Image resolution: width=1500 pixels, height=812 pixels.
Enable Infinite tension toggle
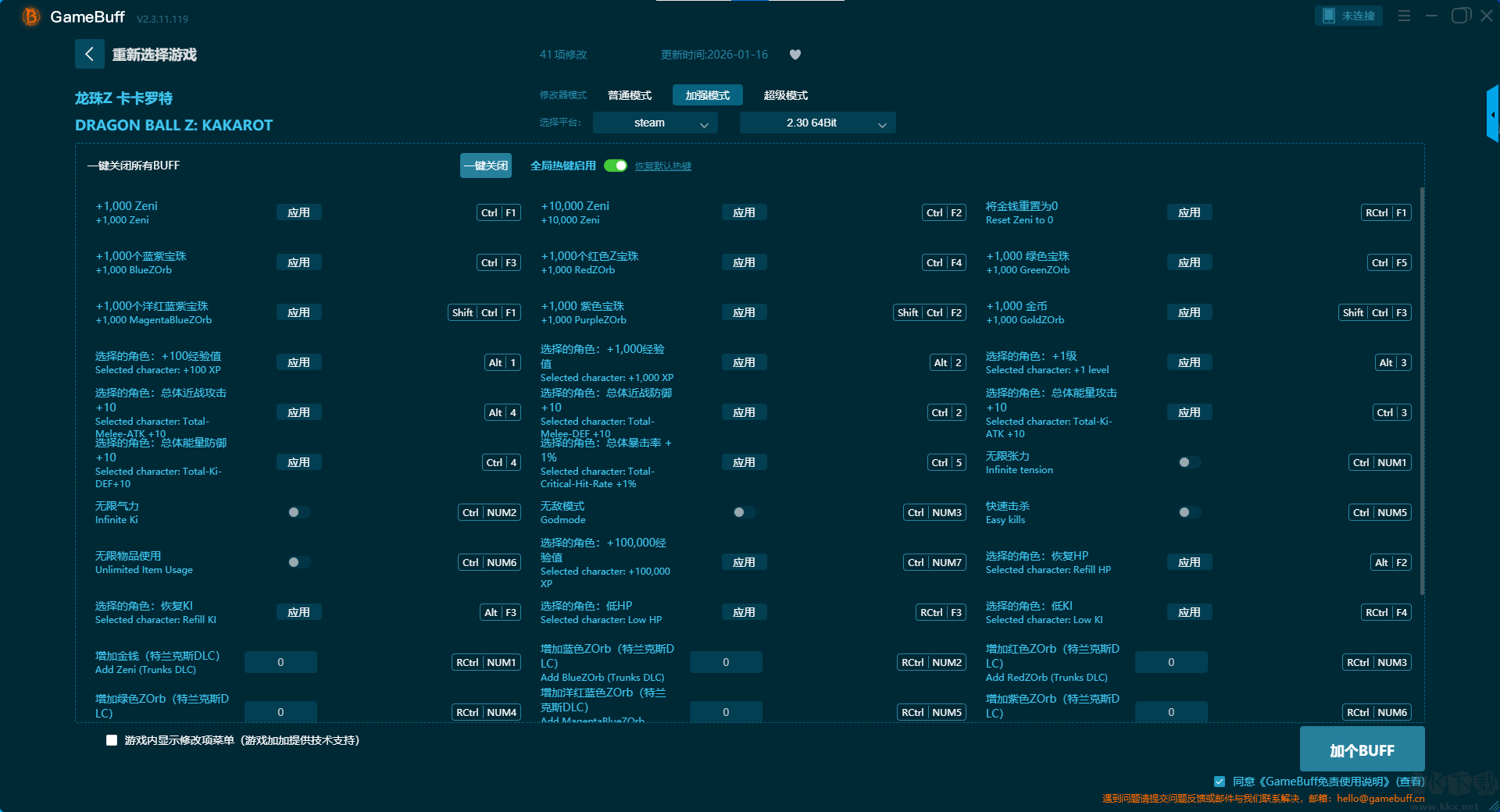coord(1189,462)
